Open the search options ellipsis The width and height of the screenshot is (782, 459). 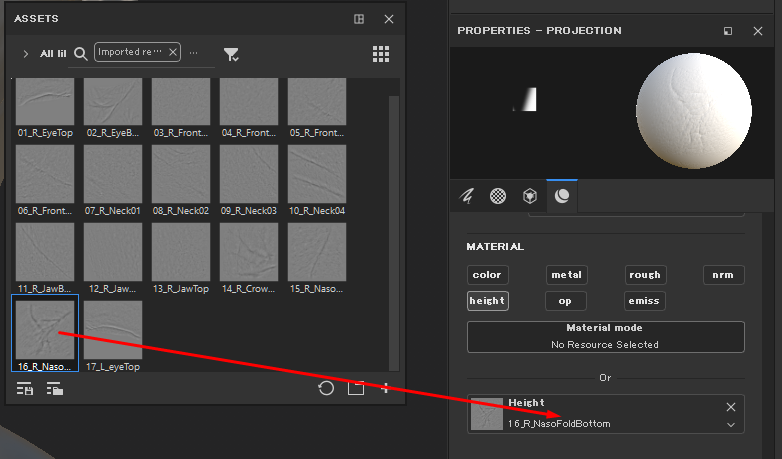coord(194,52)
